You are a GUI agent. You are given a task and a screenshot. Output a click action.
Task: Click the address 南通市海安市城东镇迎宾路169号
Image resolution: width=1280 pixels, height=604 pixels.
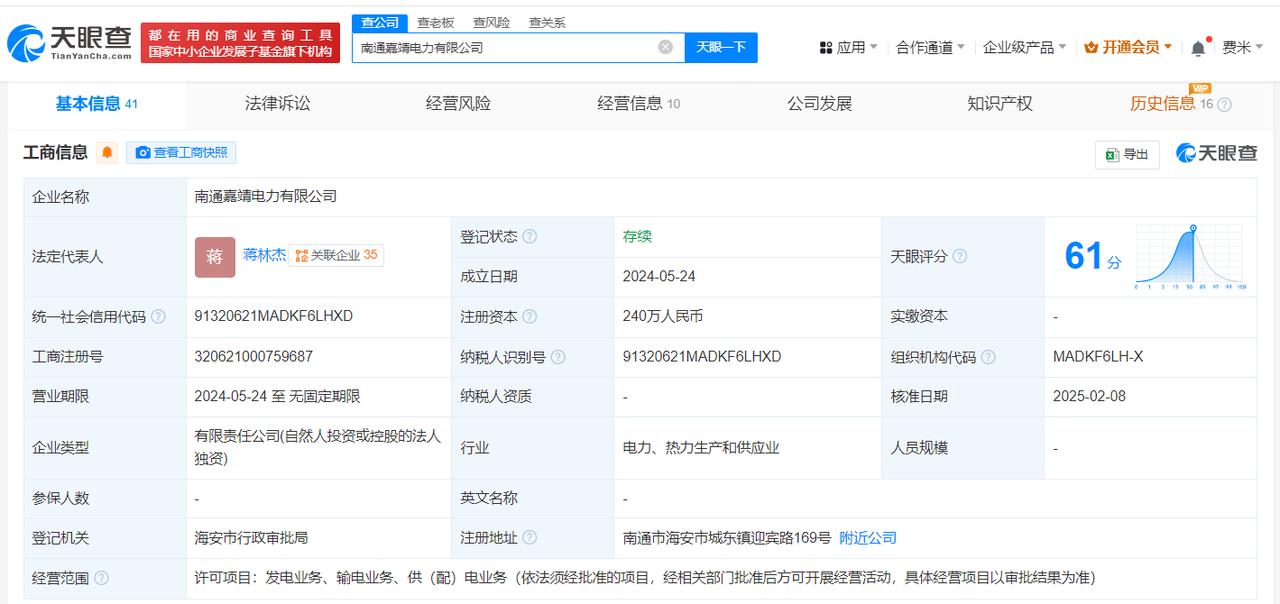726,538
